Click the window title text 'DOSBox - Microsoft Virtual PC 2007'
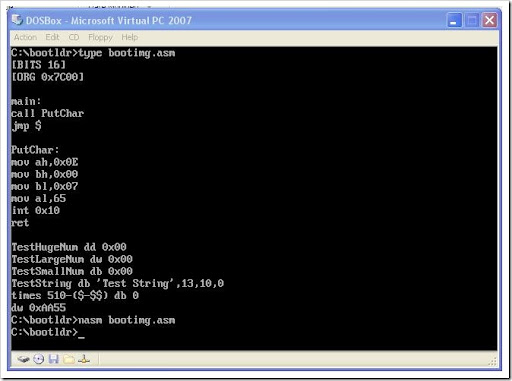 pos(109,21)
